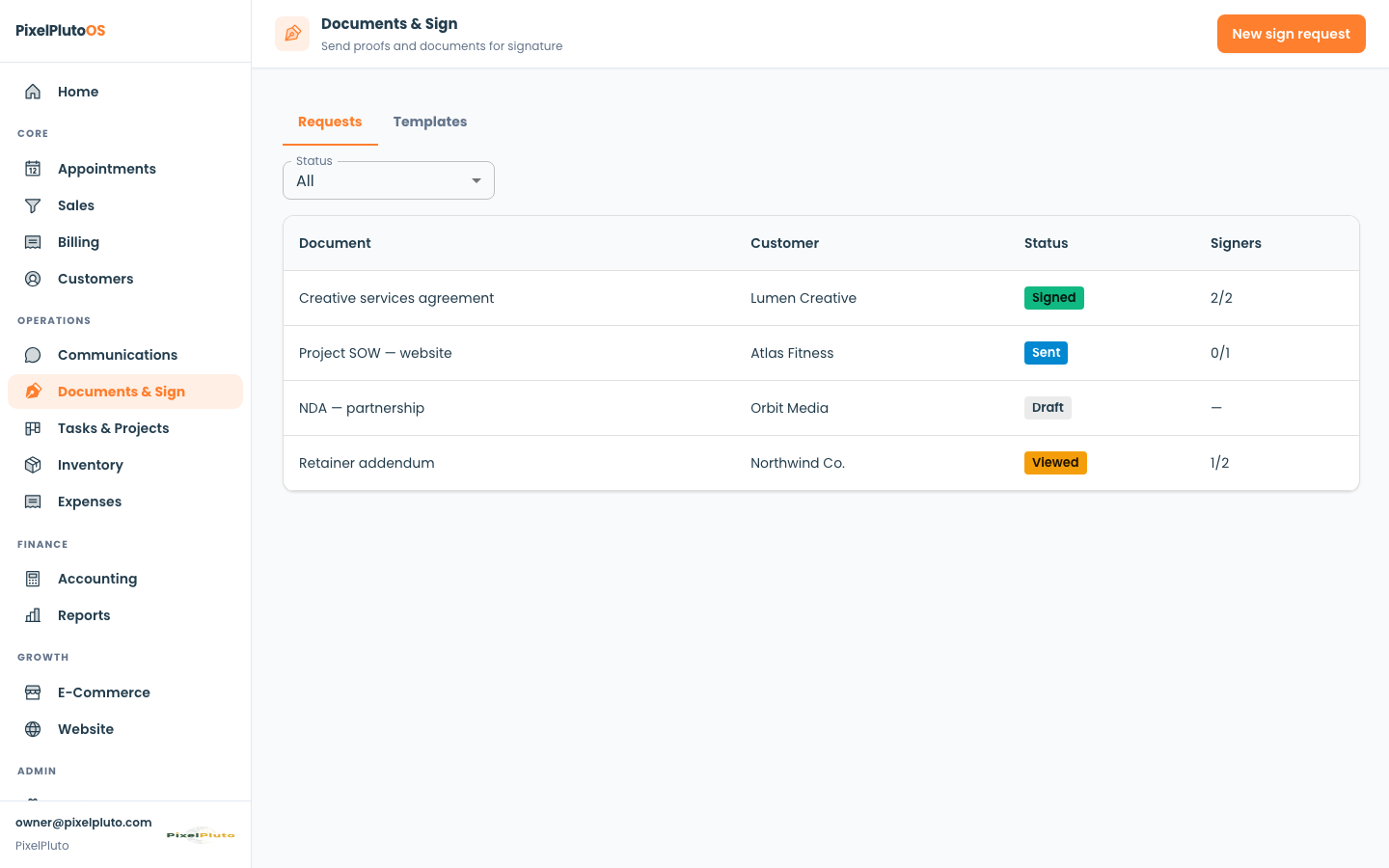Click the Signers column header
This screenshot has width=1389, height=868.
coord(1236,243)
